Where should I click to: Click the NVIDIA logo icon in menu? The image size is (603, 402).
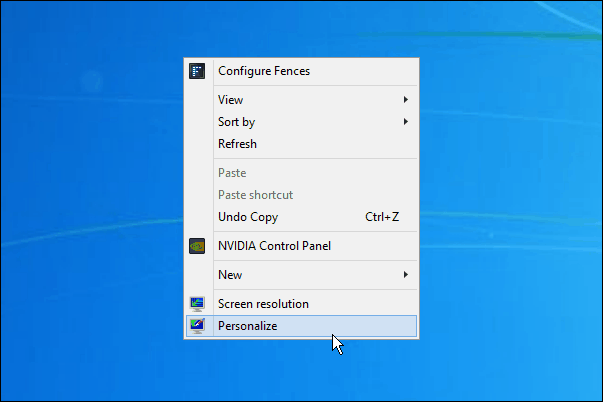[x=197, y=246]
